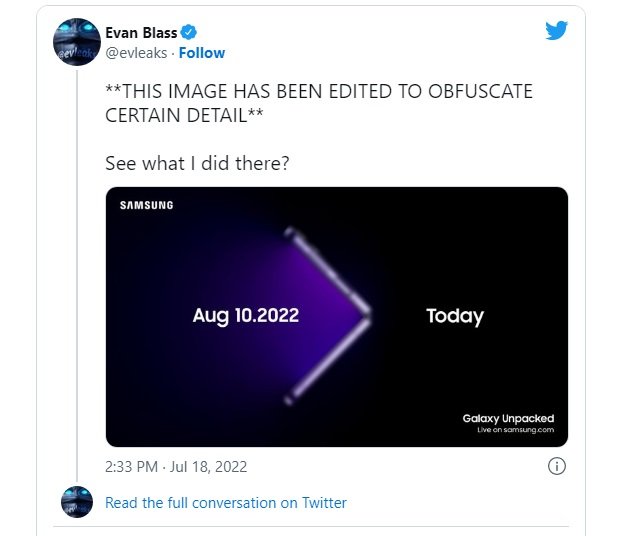This screenshot has height=536, width=624.
Task: Click the small avatar beside conversation link
Action: point(77,501)
